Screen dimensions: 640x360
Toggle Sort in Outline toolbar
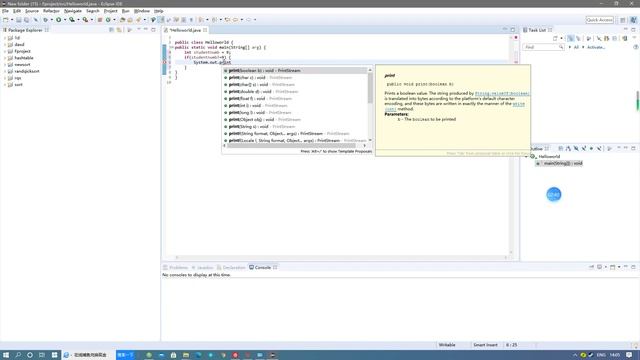(568, 149)
